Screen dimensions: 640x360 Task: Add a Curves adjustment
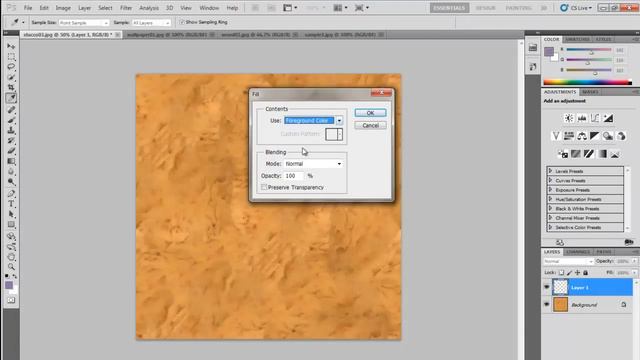click(x=595, y=118)
